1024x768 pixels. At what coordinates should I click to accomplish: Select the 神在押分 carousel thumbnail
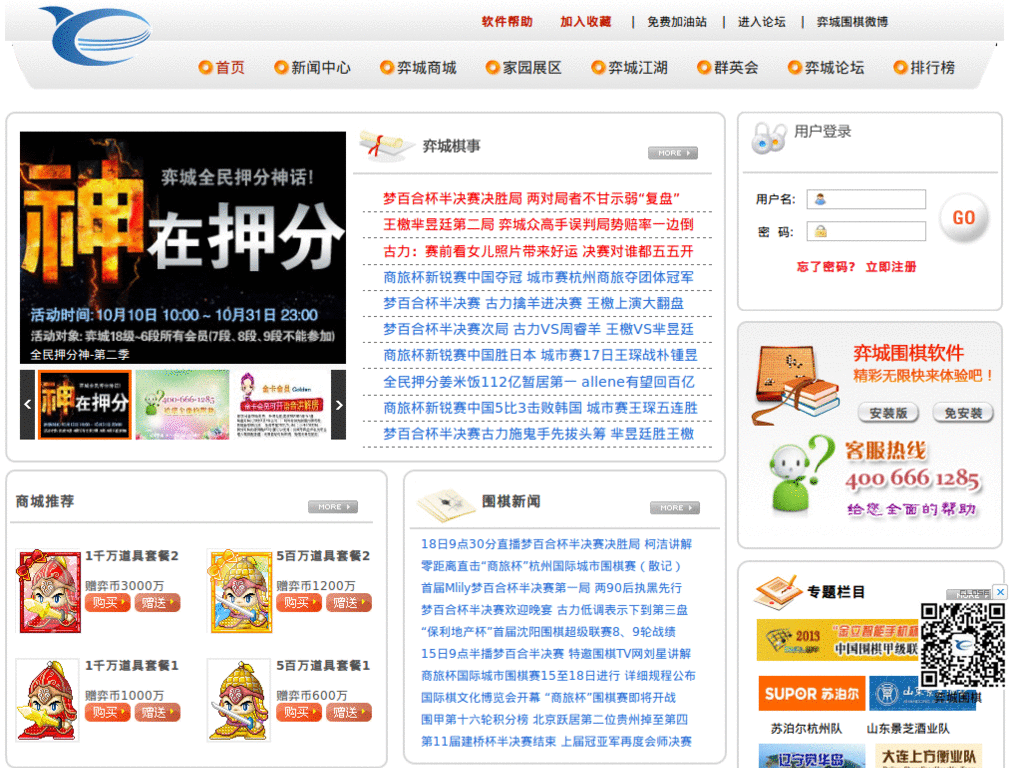tap(85, 405)
